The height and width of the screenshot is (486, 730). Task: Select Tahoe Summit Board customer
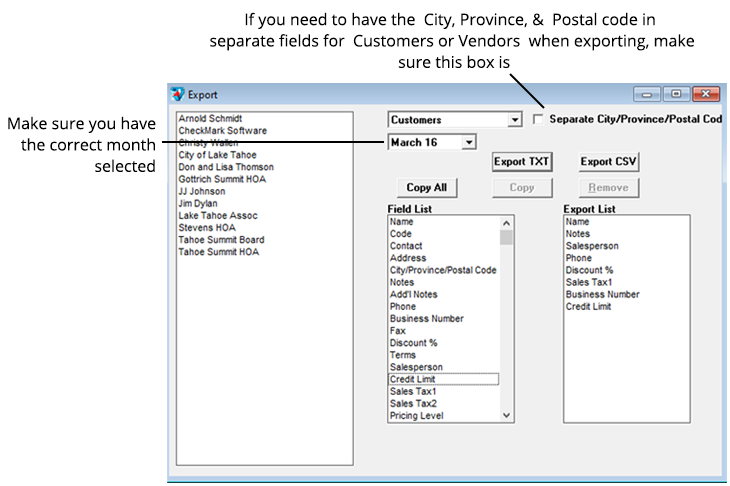point(220,240)
